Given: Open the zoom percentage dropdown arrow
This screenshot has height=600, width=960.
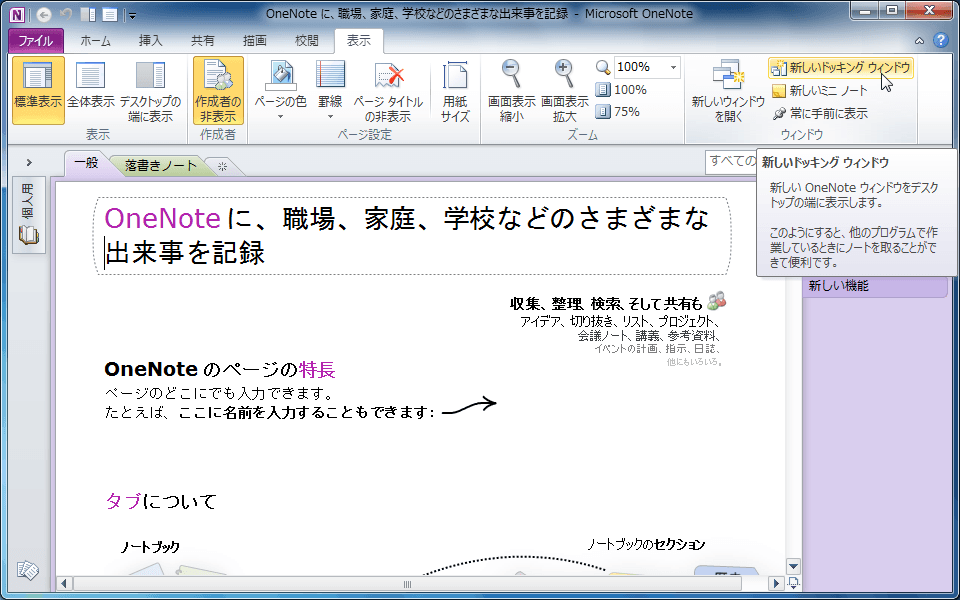Looking at the screenshot, I should pyautogui.click(x=673, y=67).
